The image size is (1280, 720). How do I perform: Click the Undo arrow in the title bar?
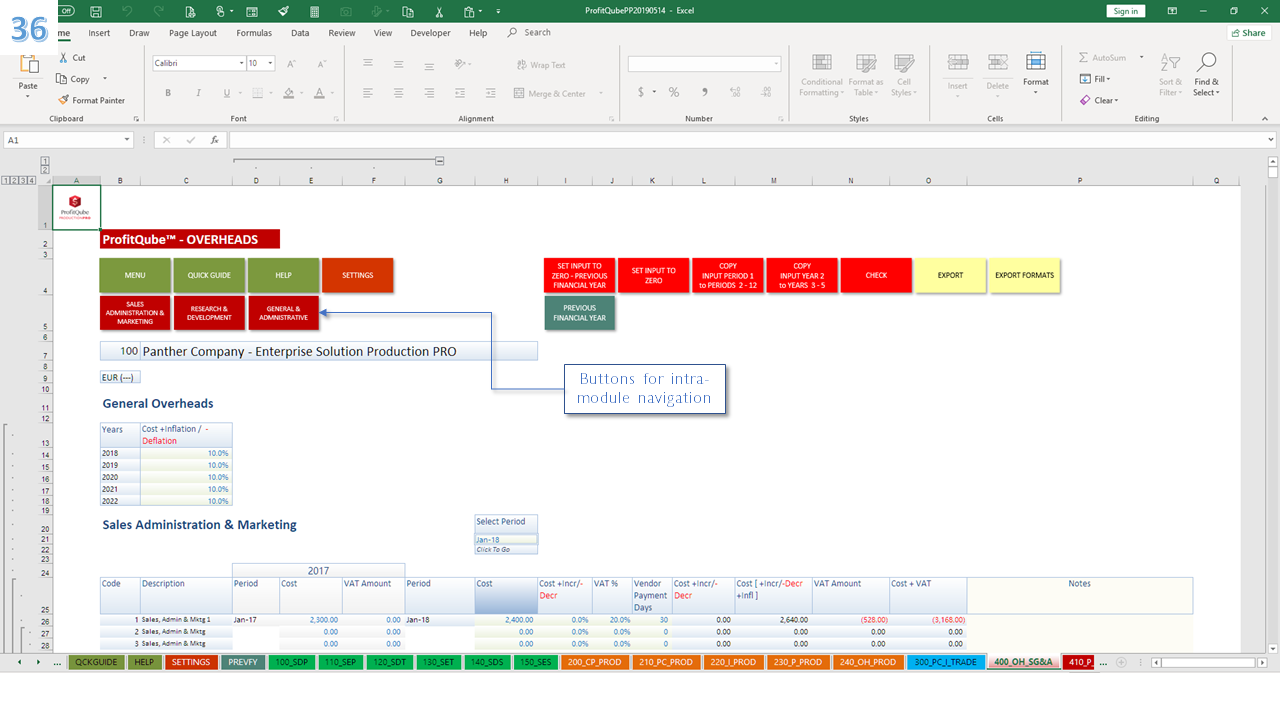(126, 11)
